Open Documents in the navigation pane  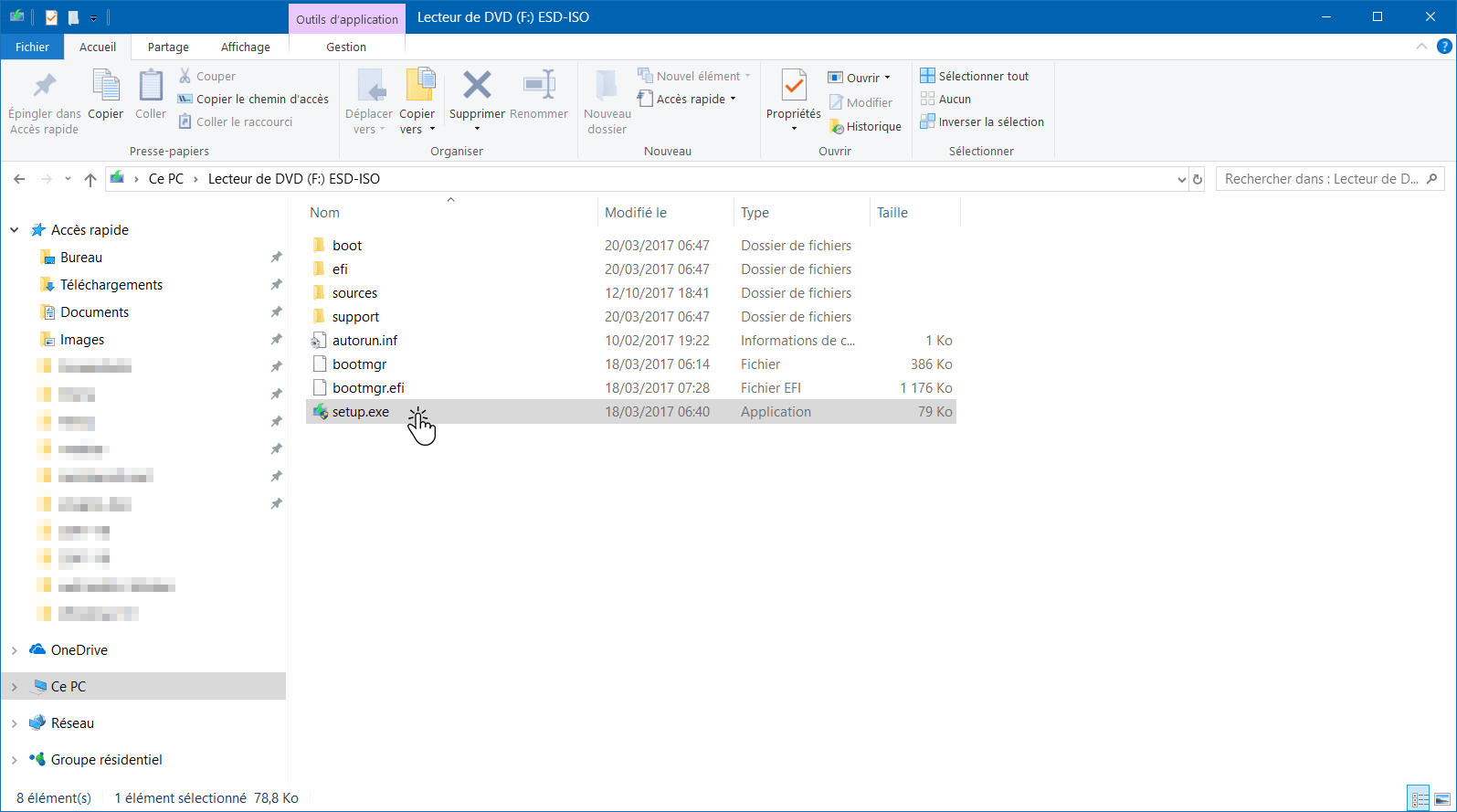point(95,312)
